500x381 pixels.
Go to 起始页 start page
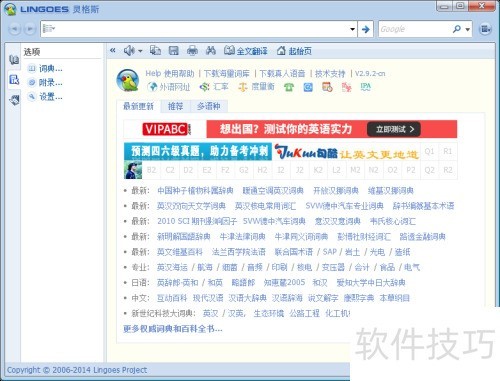pyautogui.click(x=294, y=51)
